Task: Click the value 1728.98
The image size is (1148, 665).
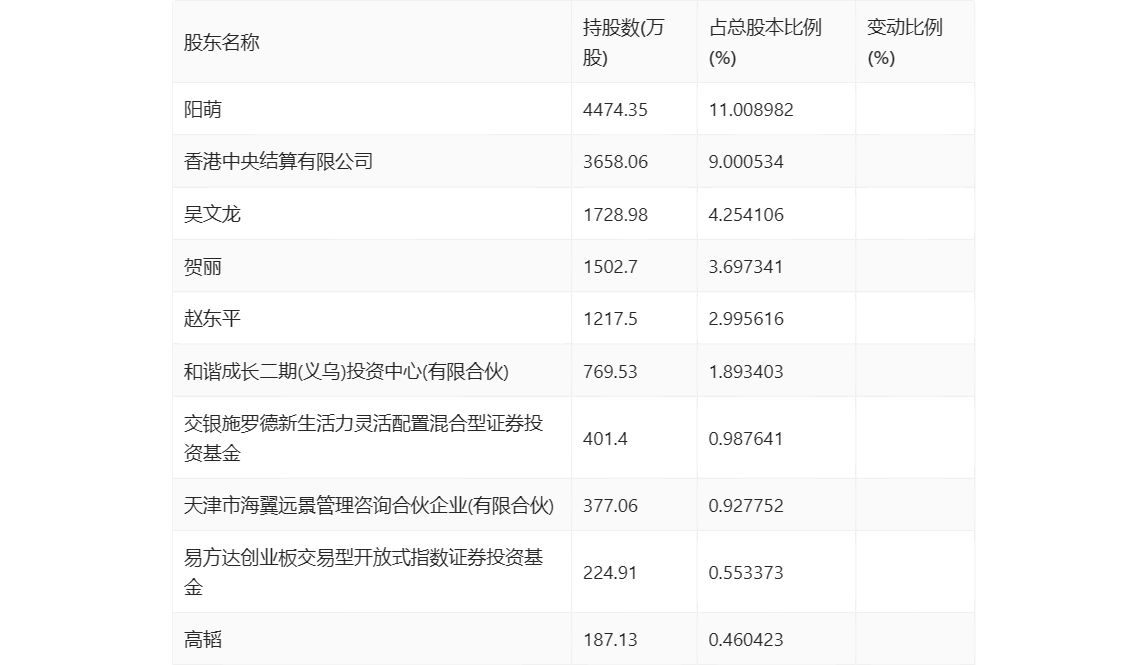Action: (615, 214)
